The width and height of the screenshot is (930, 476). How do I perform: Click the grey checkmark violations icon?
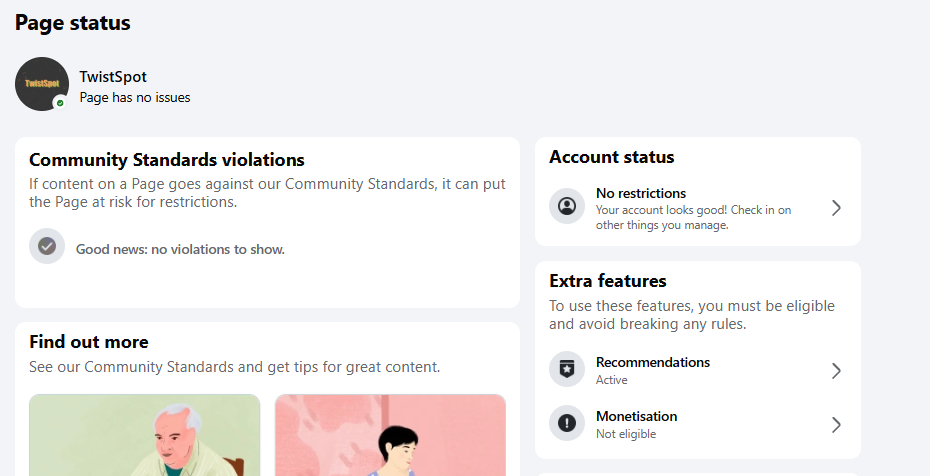click(x=47, y=246)
